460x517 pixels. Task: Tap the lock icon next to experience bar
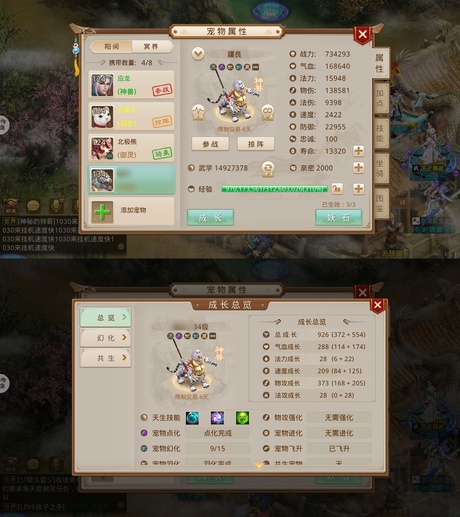[x=337, y=189]
